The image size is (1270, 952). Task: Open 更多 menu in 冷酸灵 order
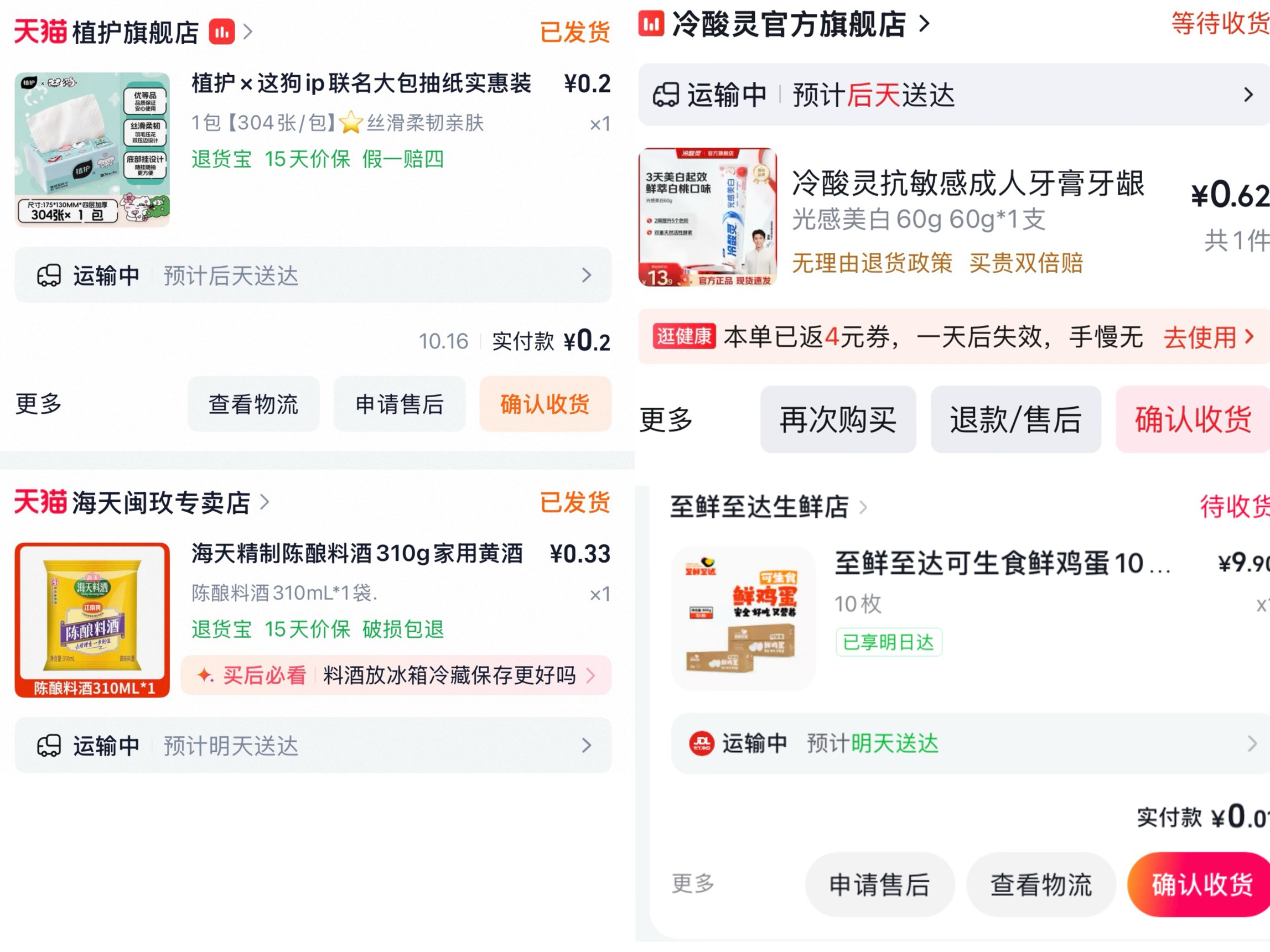(x=666, y=419)
